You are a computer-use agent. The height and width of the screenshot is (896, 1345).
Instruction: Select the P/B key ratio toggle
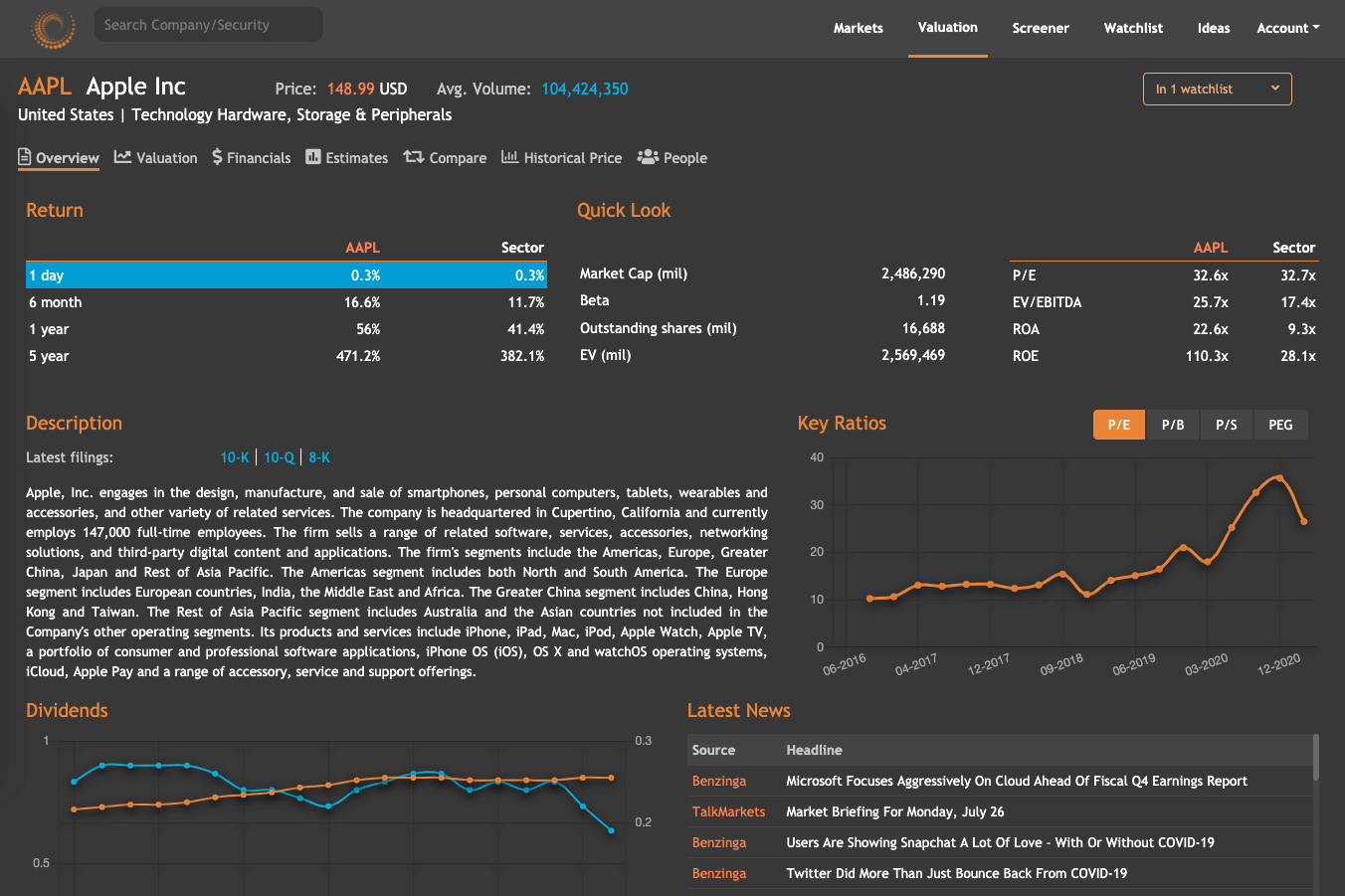click(1173, 425)
